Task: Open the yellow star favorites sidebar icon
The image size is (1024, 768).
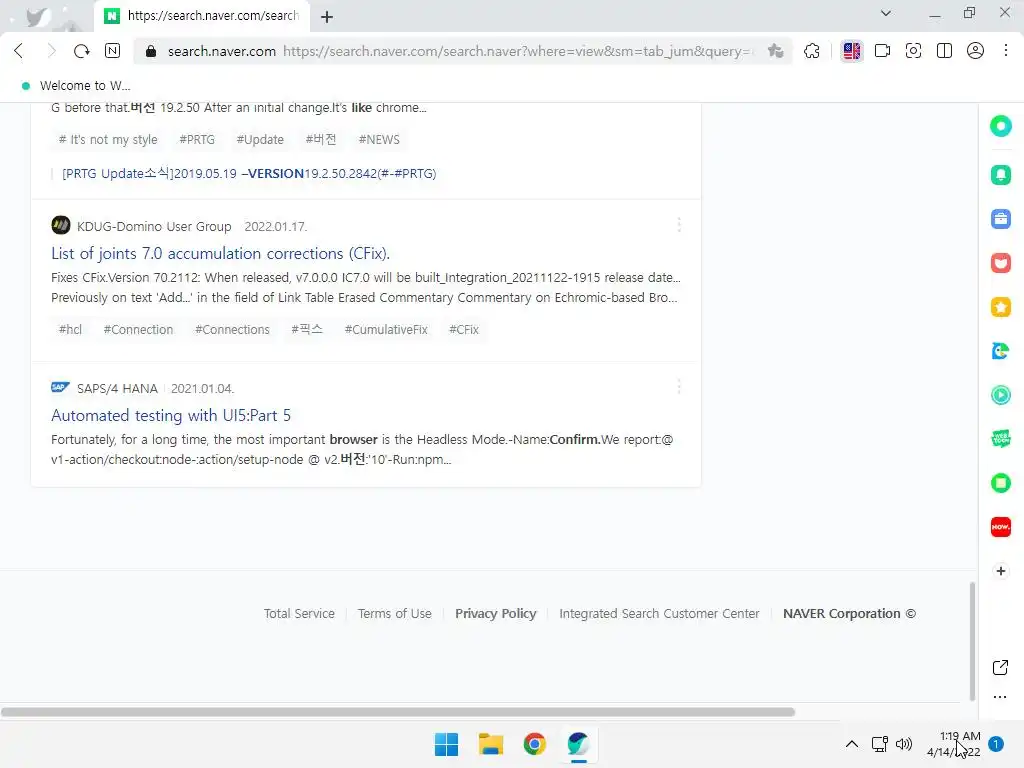Action: tap(1000, 307)
